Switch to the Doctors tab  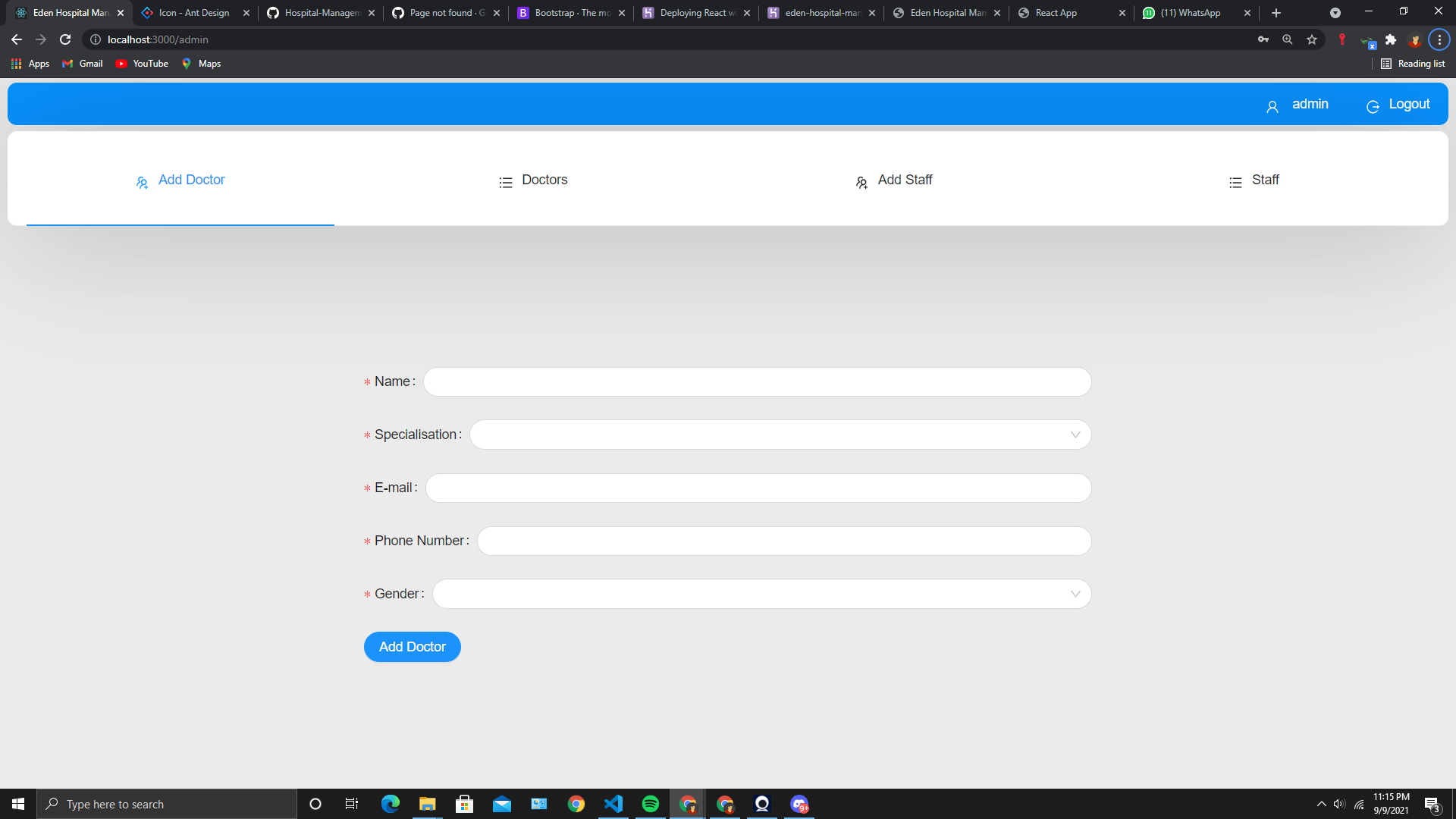[544, 180]
